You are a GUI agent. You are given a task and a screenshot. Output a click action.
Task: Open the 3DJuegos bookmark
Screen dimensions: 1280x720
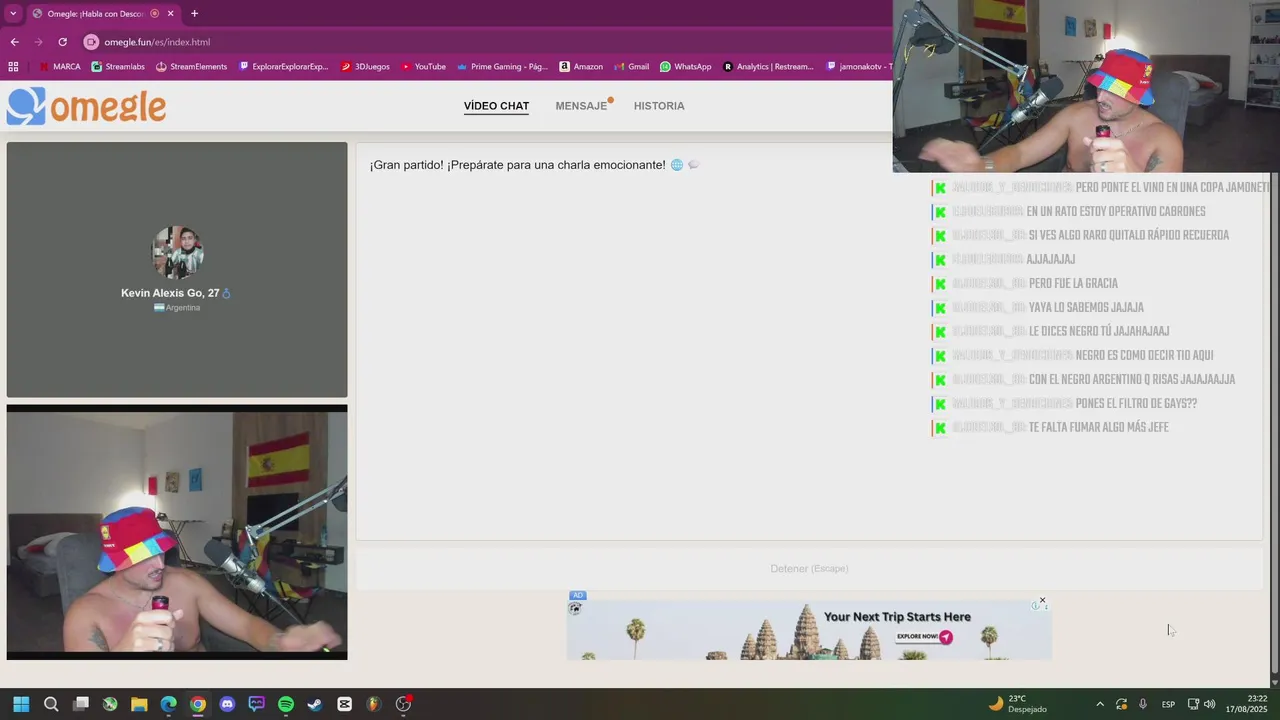click(x=365, y=67)
